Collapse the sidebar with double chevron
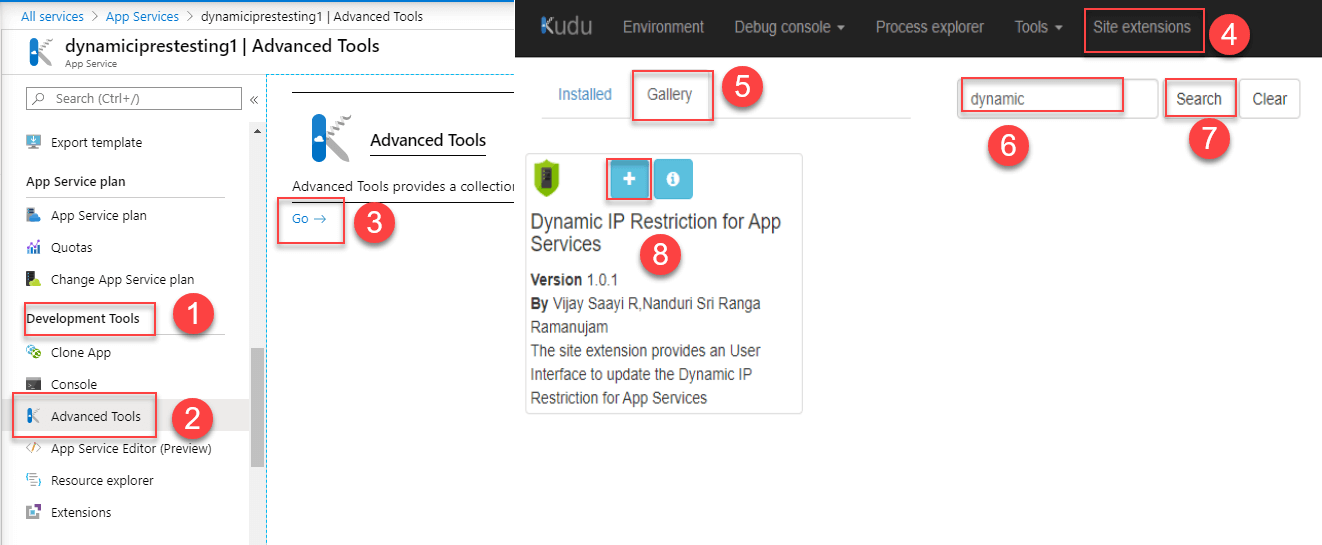 pos(254,99)
